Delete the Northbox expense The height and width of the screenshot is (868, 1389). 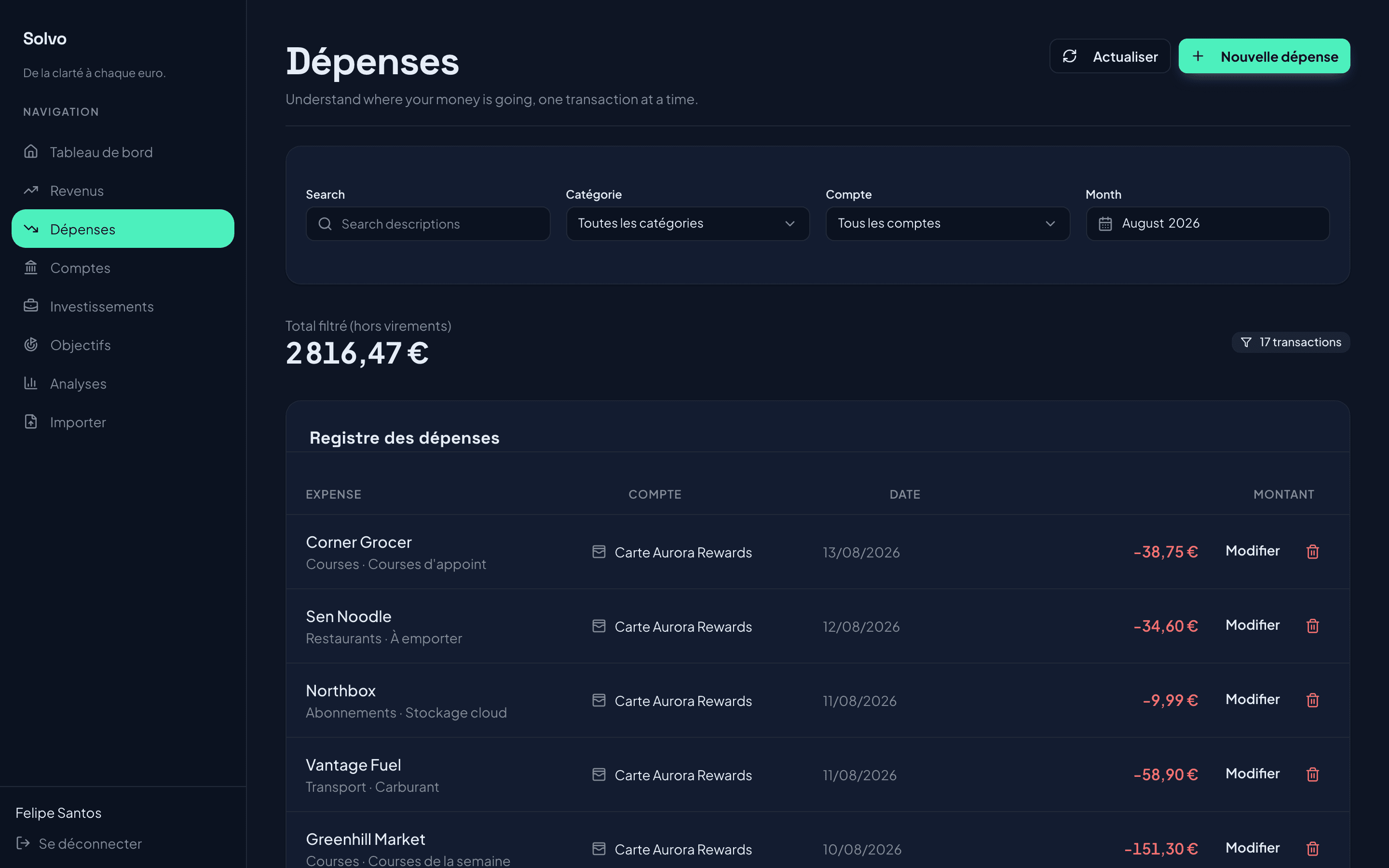[1313, 700]
